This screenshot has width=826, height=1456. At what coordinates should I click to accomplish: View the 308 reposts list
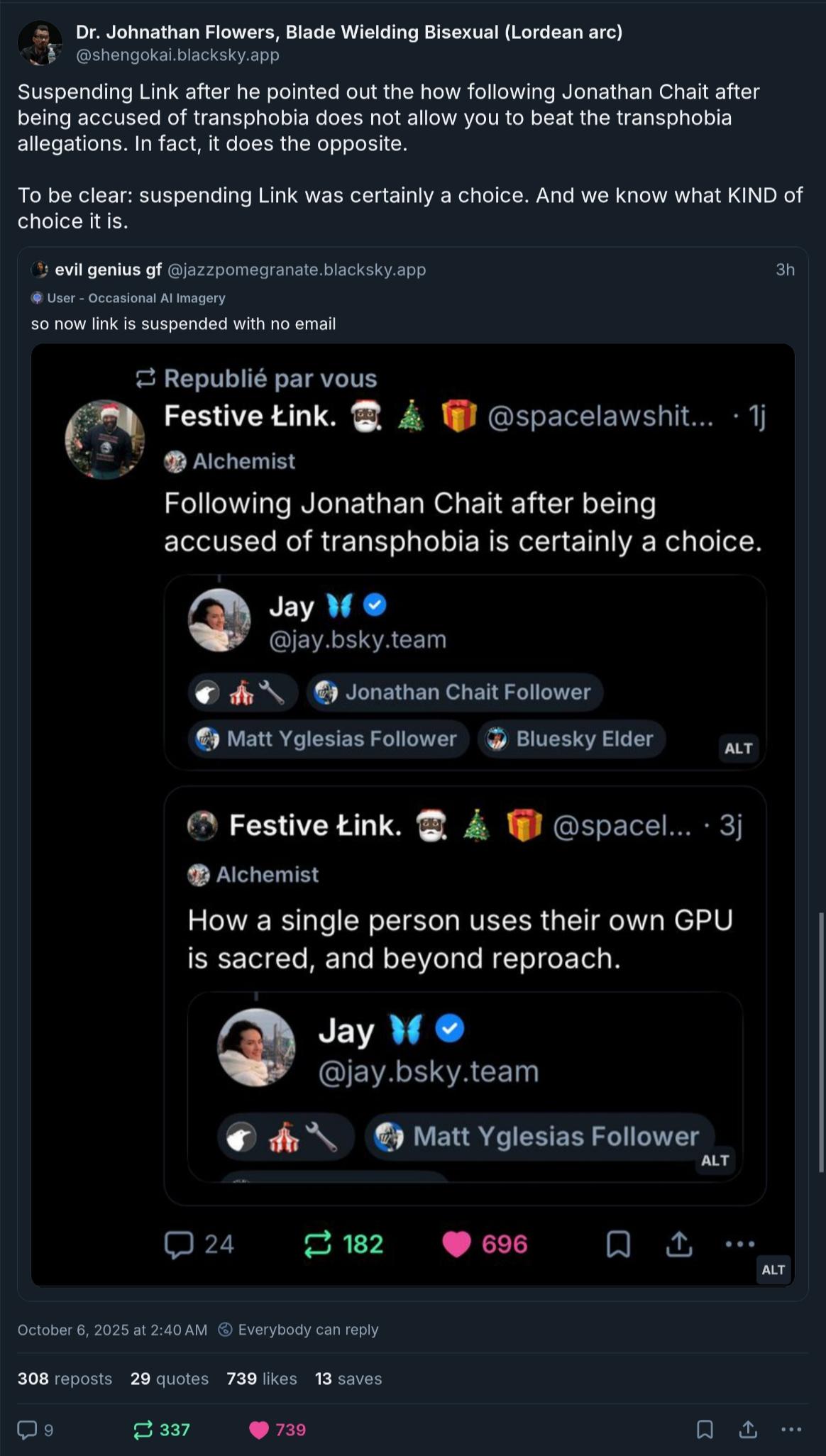coord(65,1379)
